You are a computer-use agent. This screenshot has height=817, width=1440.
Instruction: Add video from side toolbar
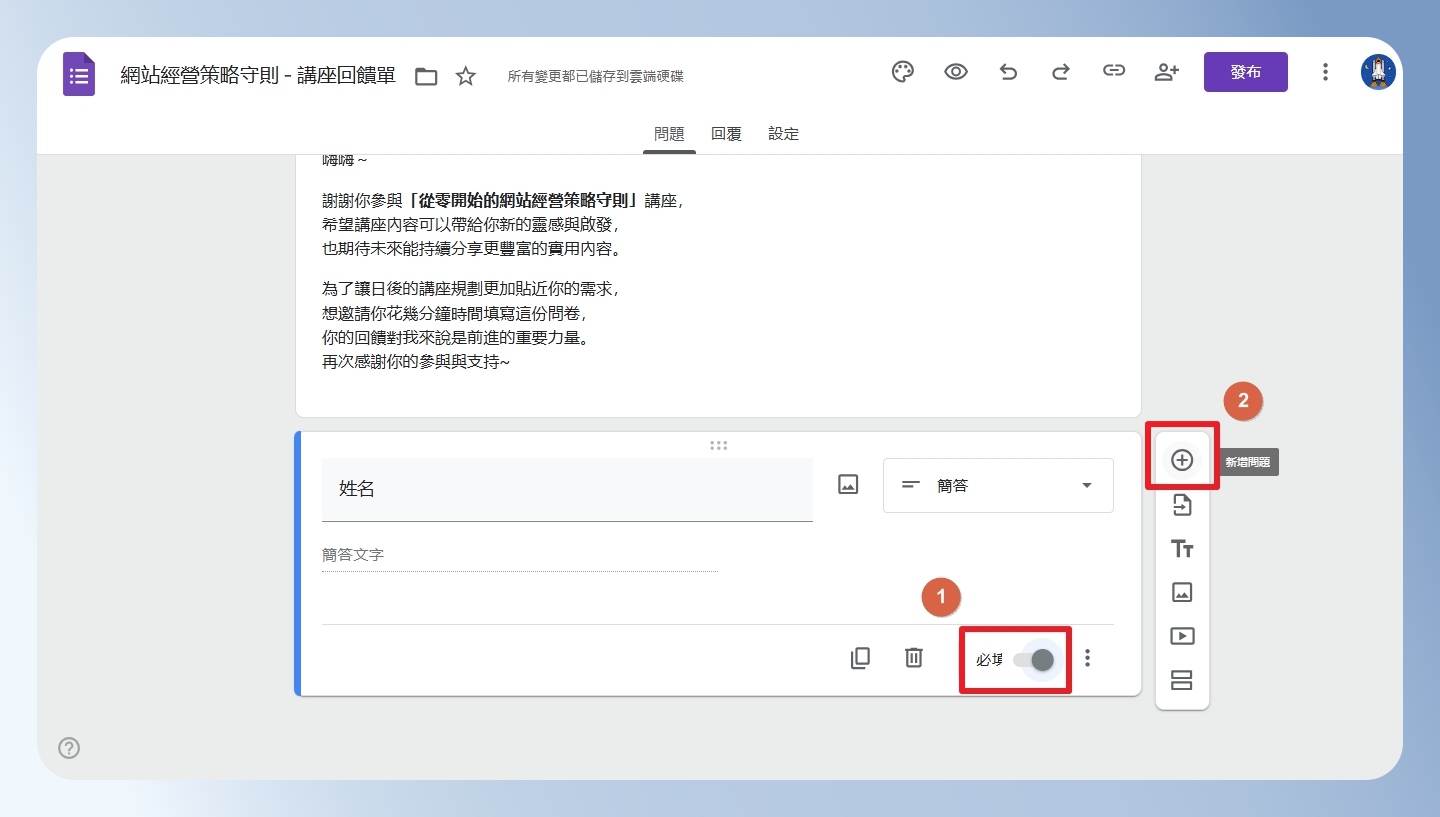coord(1182,636)
